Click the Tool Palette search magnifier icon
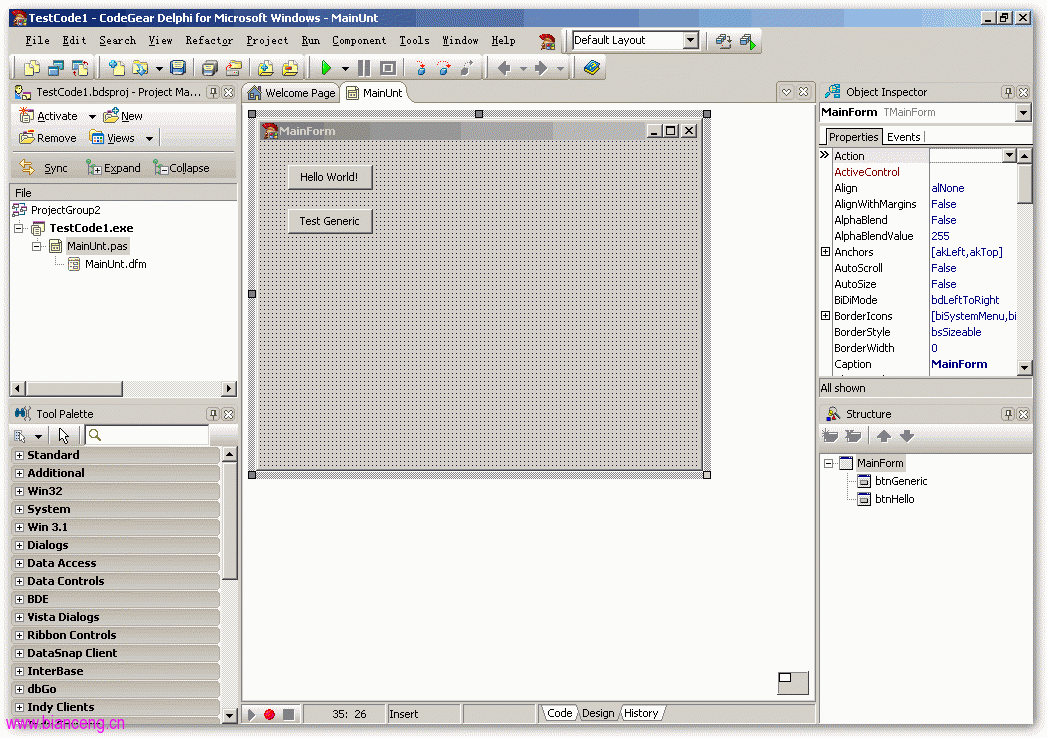 [x=95, y=435]
